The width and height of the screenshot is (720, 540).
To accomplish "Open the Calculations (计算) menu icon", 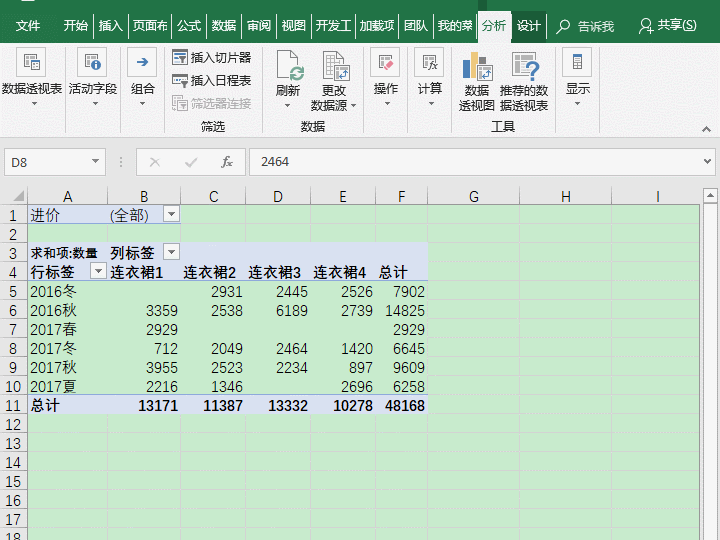I will click(429, 63).
